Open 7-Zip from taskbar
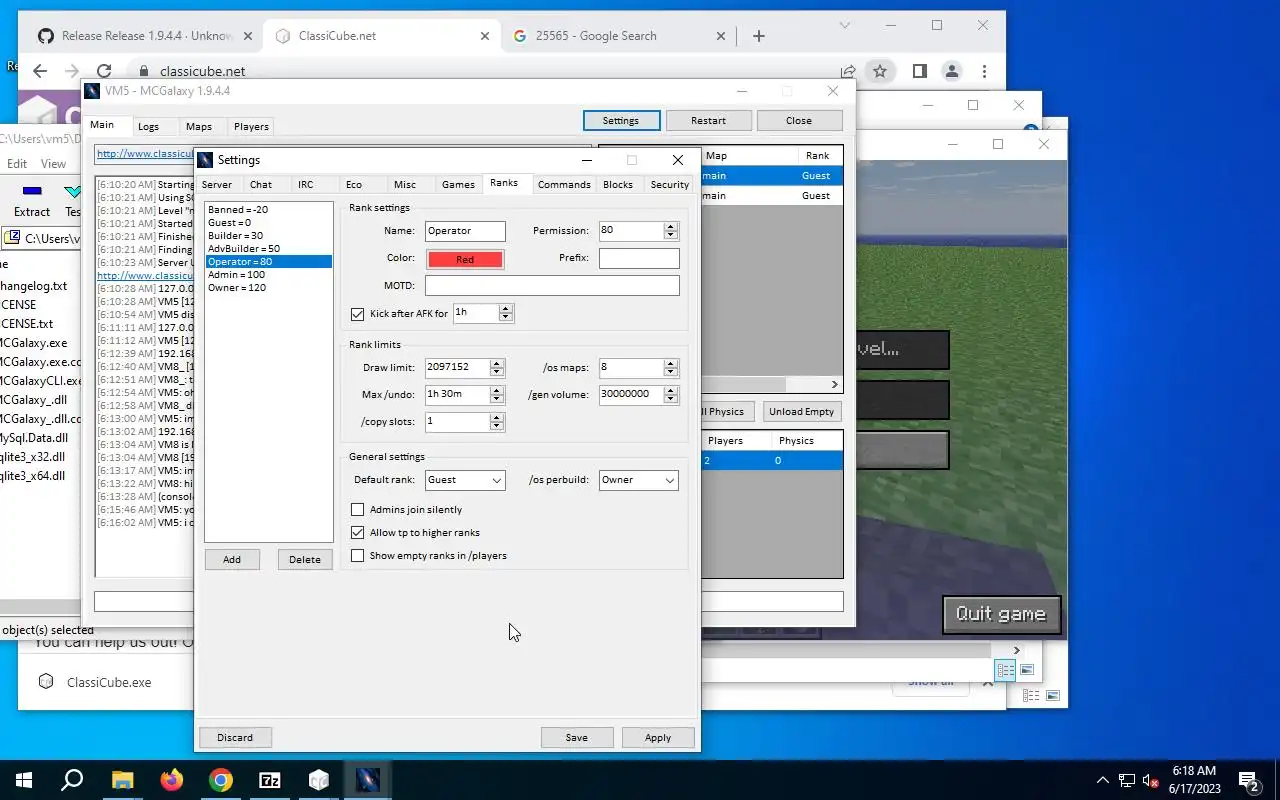1280x800 pixels. (270, 780)
